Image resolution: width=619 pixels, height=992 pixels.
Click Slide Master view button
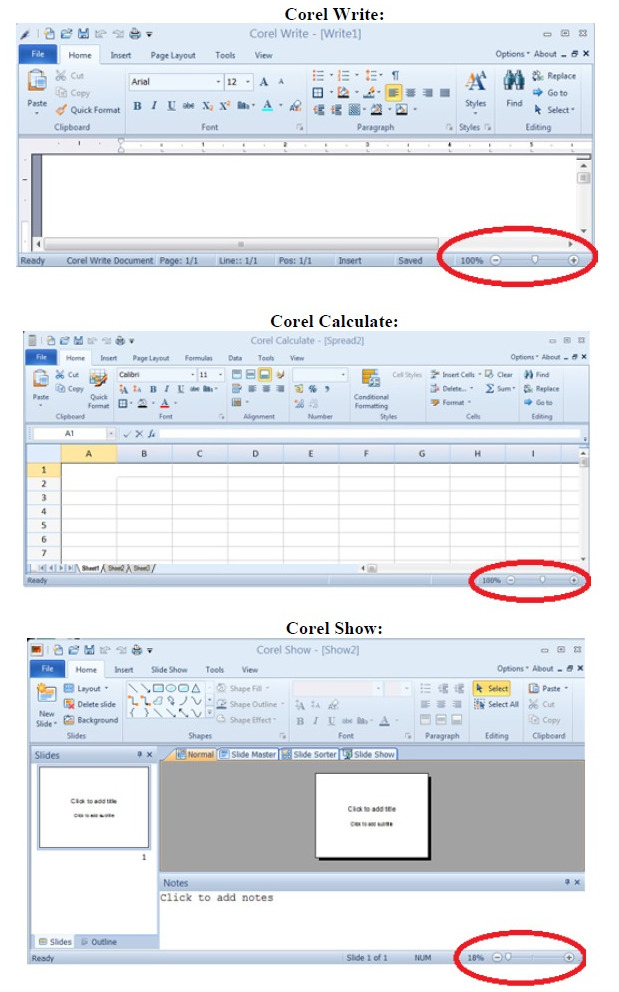coord(247,755)
